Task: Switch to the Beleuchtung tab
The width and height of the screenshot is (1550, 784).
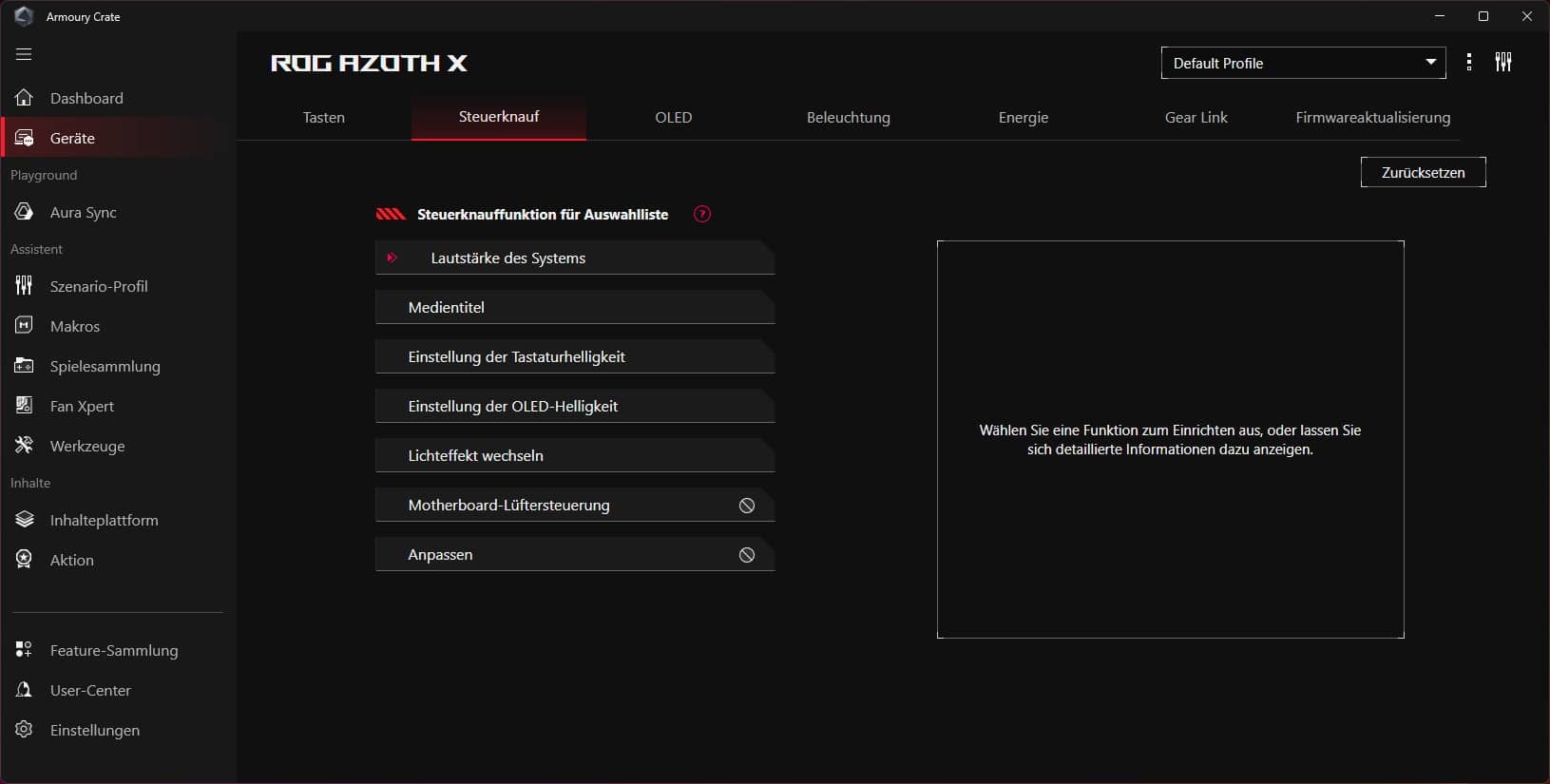Action: [x=848, y=118]
